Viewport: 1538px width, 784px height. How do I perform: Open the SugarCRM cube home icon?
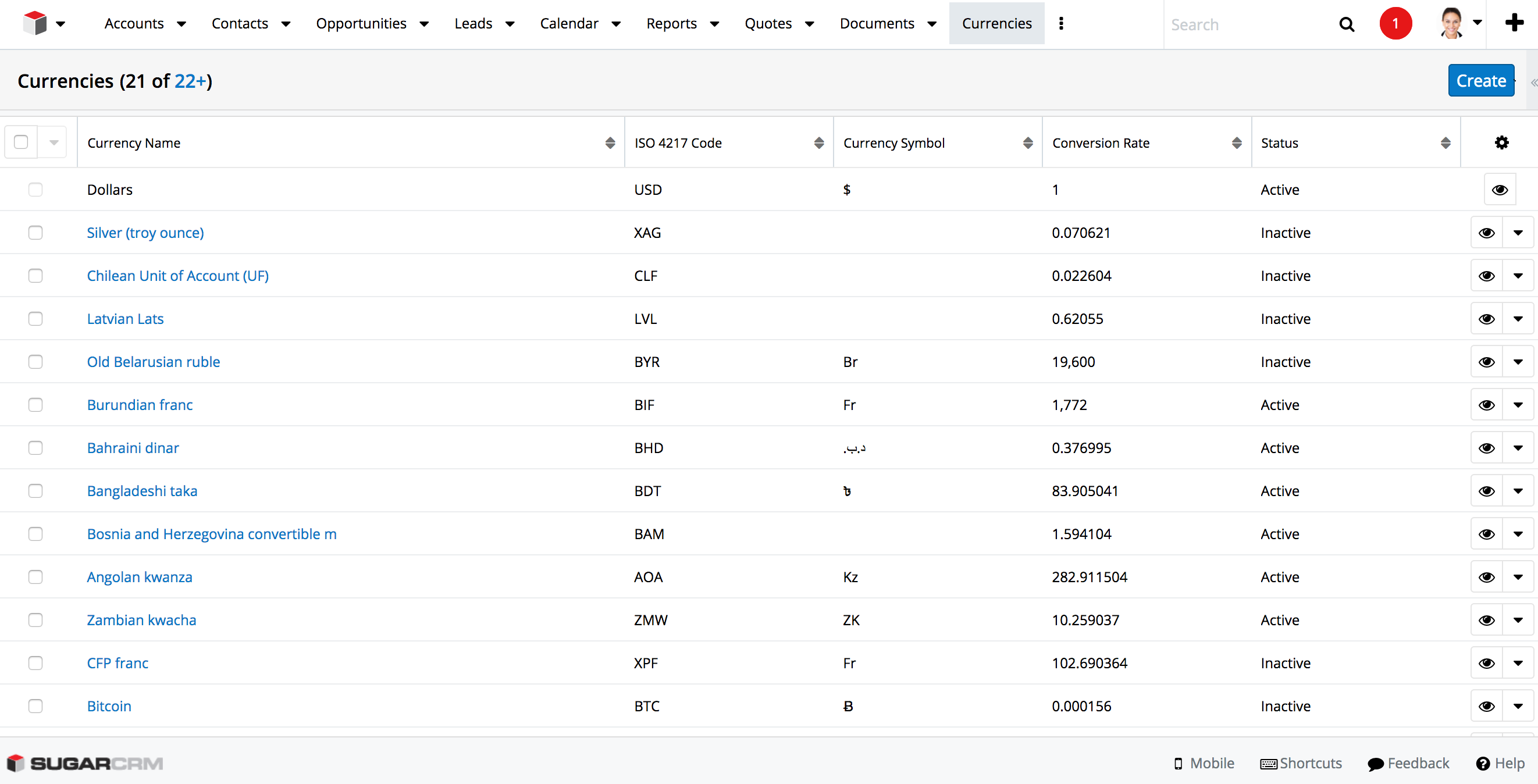point(35,23)
